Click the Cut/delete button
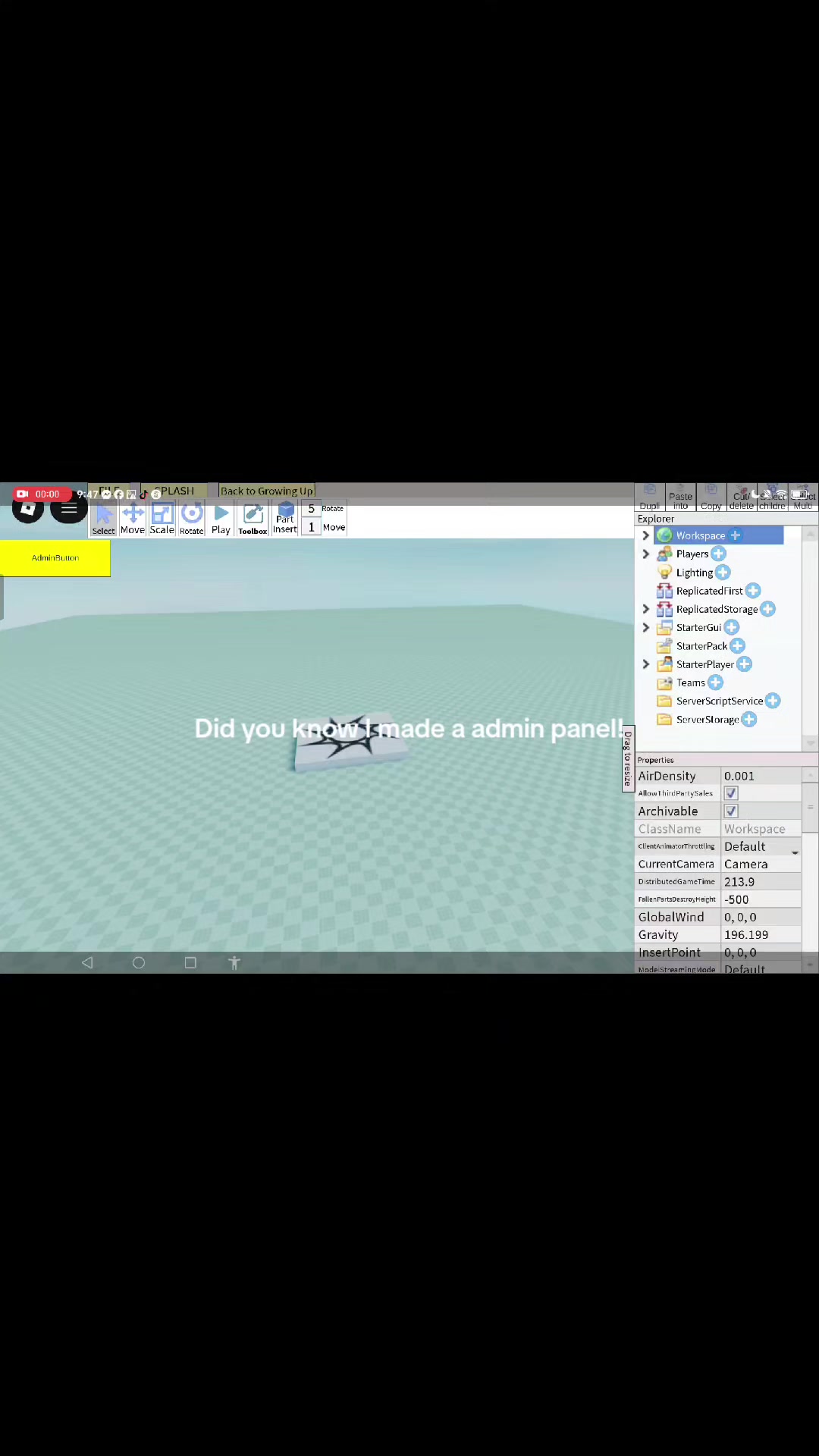Screen dimensions: 819x1456 click(x=742, y=497)
